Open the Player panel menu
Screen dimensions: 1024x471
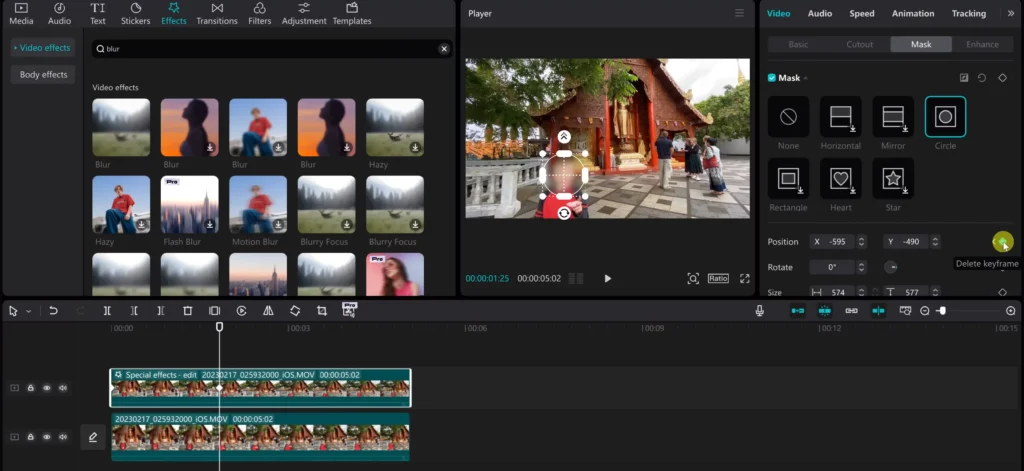point(739,13)
